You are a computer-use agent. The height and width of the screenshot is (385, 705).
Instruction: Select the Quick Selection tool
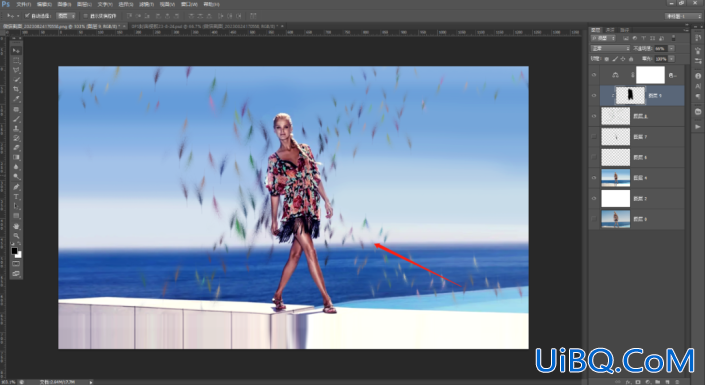(16, 80)
